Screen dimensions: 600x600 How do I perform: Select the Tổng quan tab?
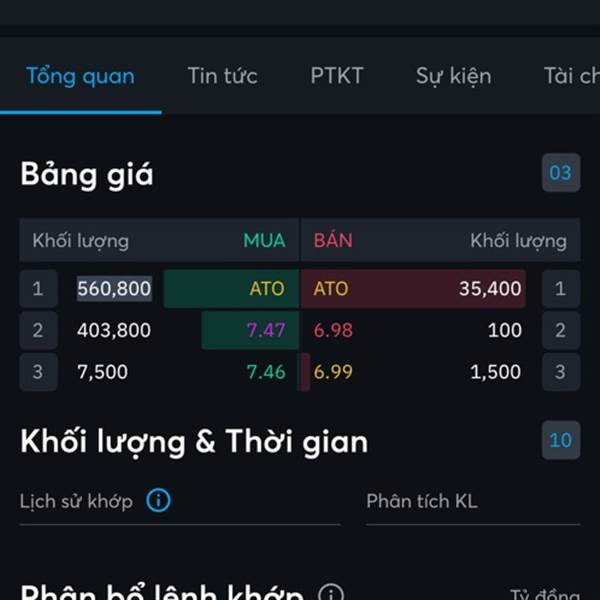click(80, 76)
